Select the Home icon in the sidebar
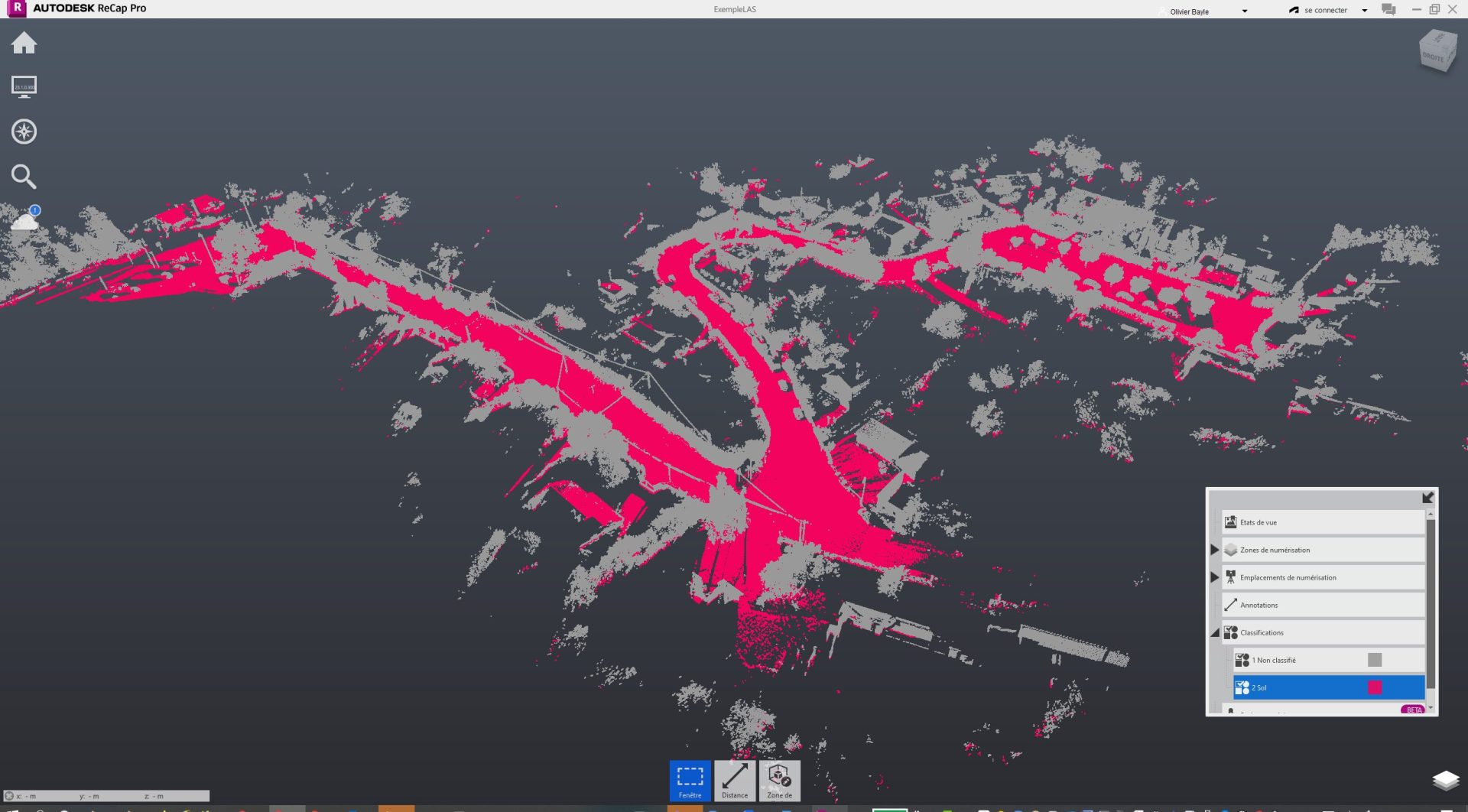The width and height of the screenshot is (1468, 812). (25, 44)
